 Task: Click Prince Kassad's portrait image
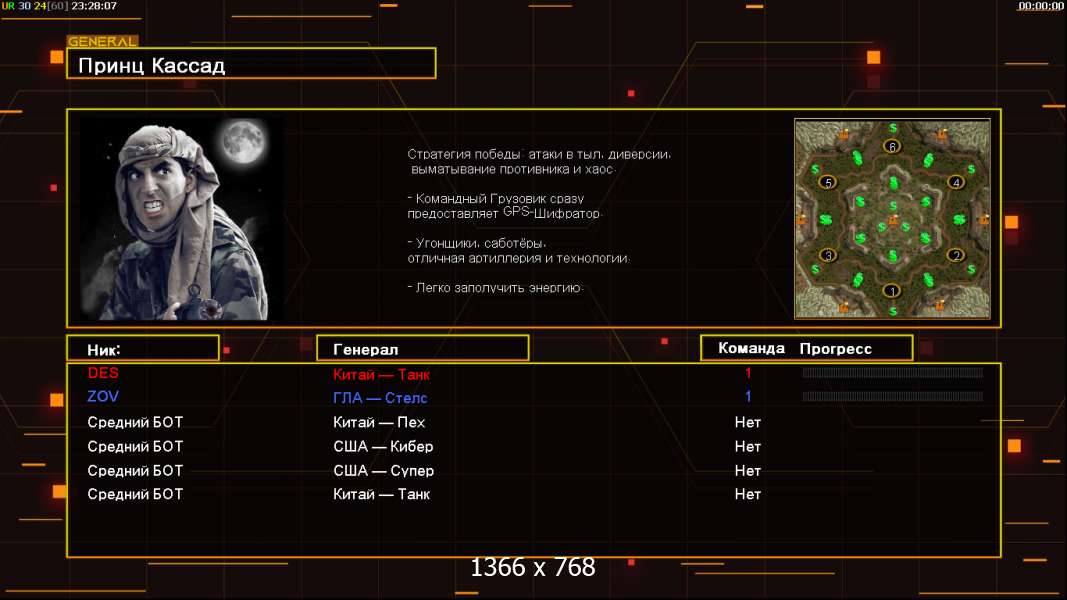180,218
